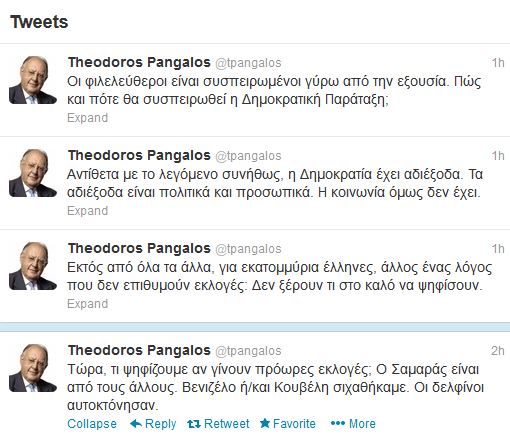Click the Favorite star icon
This screenshot has height=438, width=510.
click(x=265, y=423)
